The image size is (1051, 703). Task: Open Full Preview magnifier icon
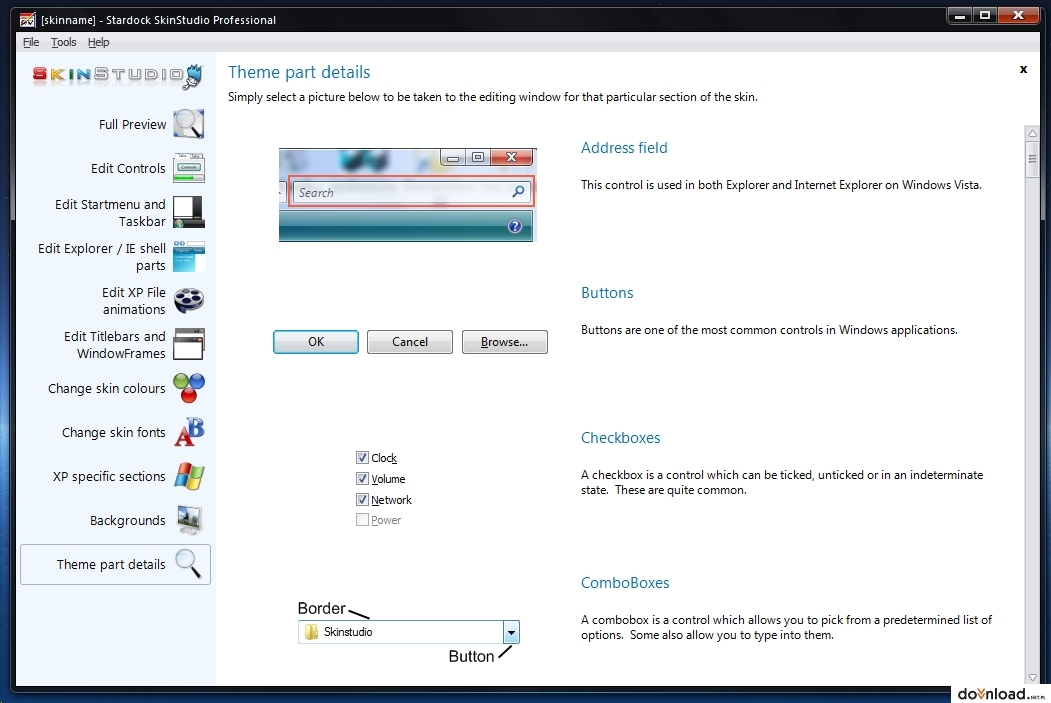tap(188, 124)
